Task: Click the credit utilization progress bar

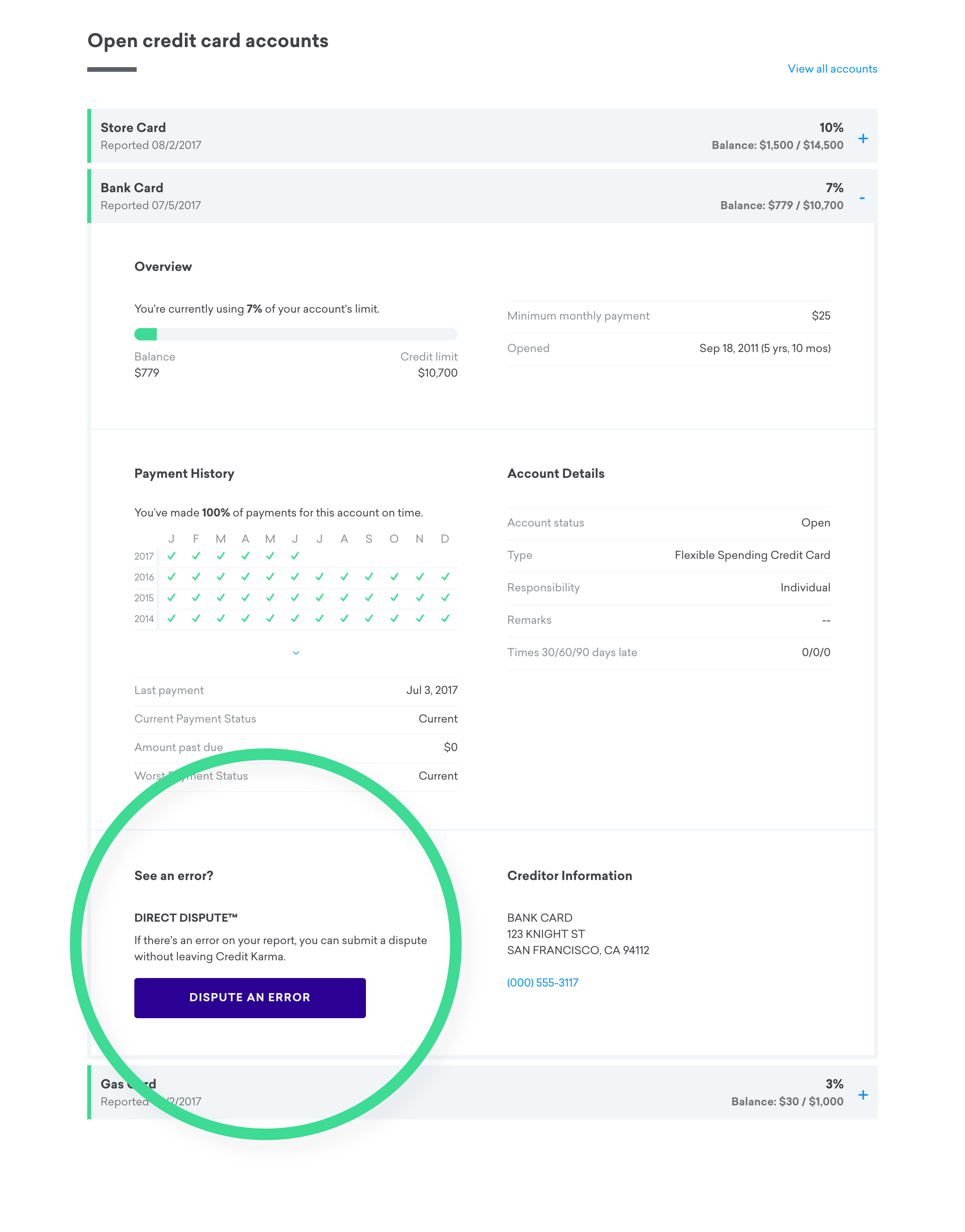Action: pyautogui.click(x=296, y=334)
